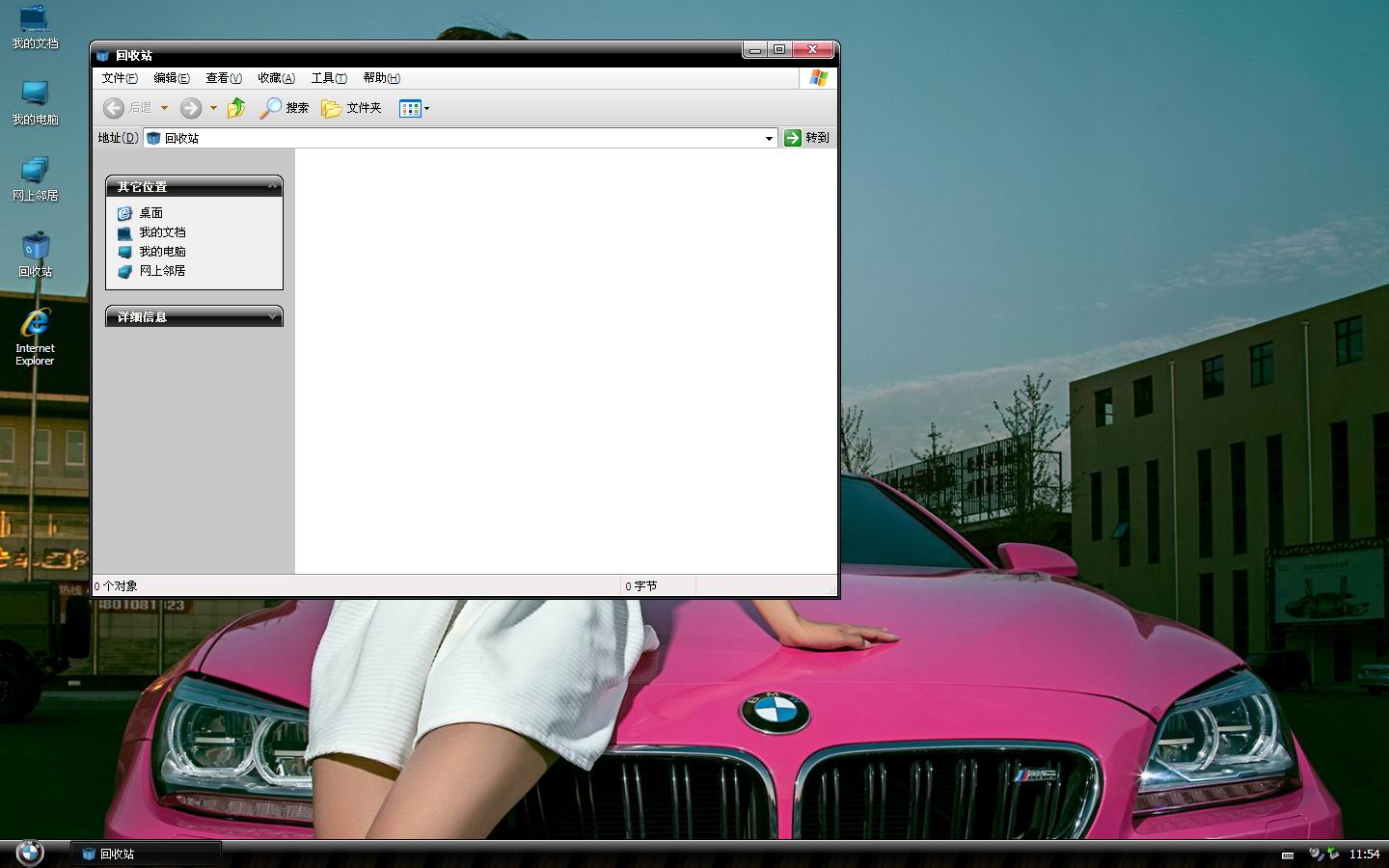This screenshot has width=1389, height=868.
Task: Click the 回收站 taskbar button
Action: click(x=147, y=854)
